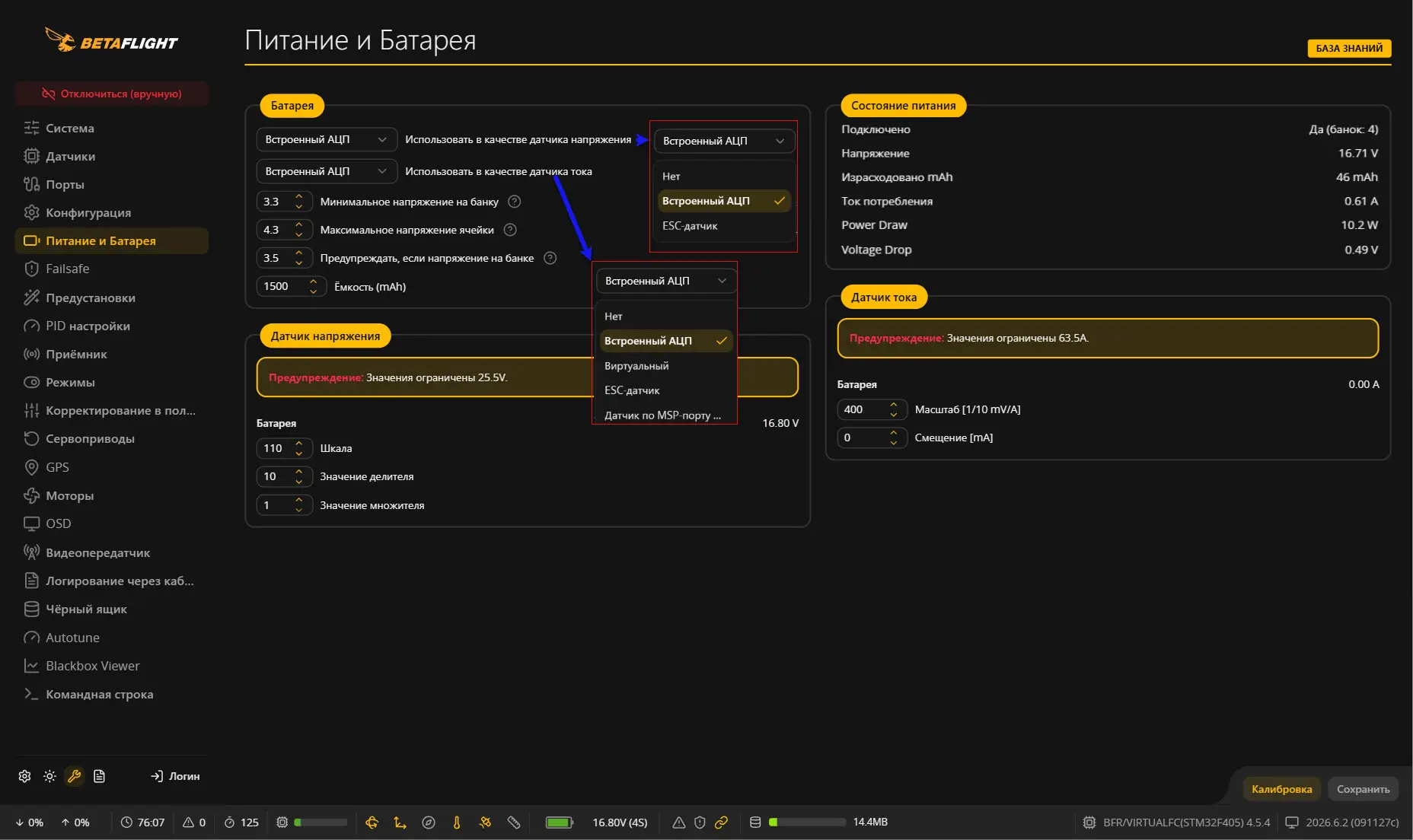Click the arming warning triangle near battery voltage
Screen dimensions: 1413x840
tap(678, 822)
